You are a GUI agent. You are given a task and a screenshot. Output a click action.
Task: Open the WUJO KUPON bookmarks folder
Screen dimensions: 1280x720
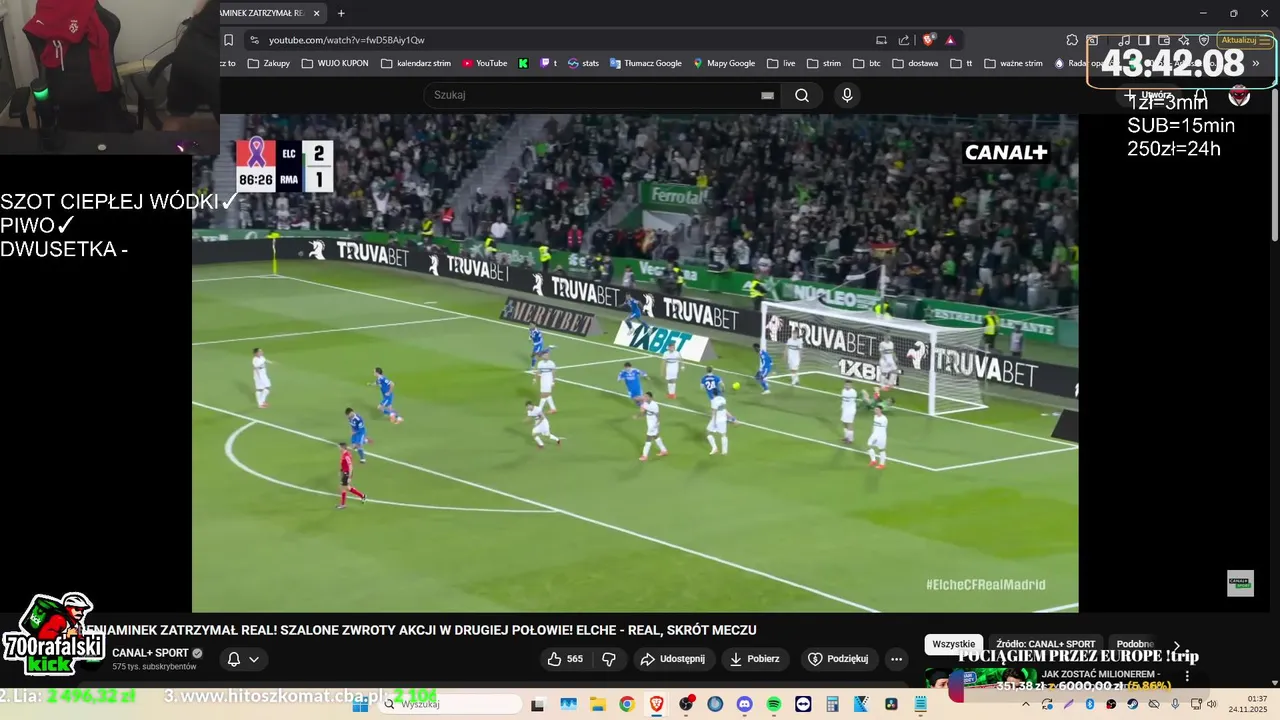334,63
